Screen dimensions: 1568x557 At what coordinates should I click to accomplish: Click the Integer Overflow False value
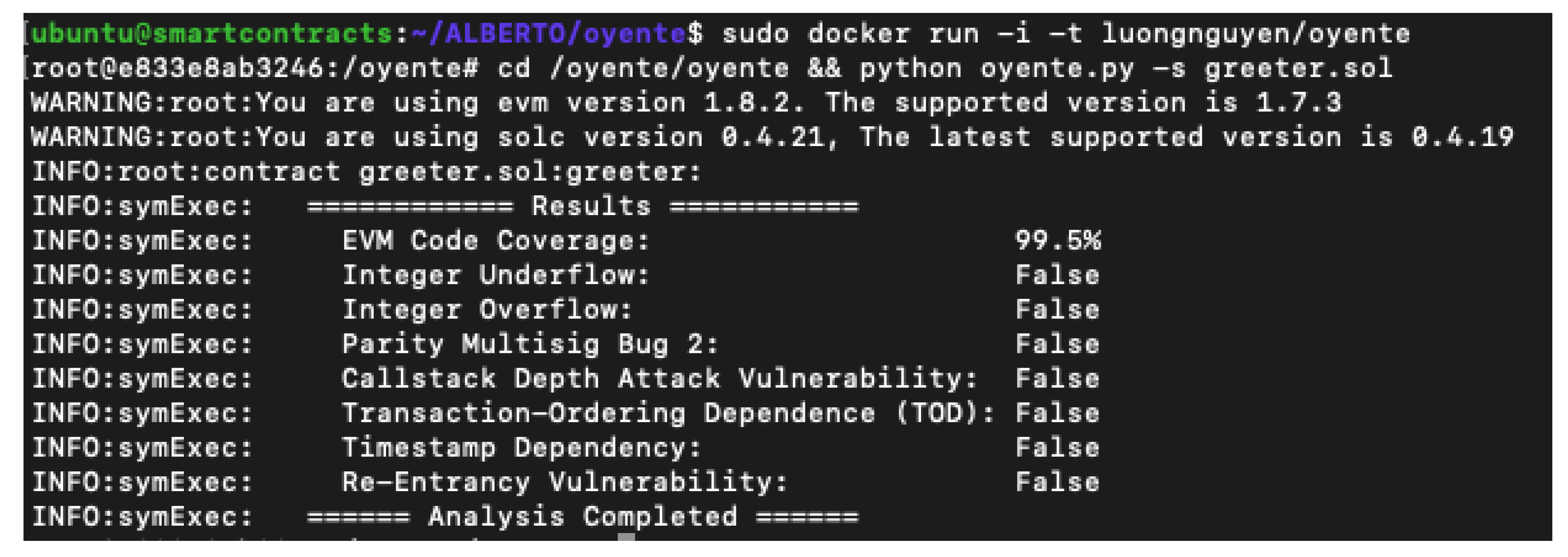(1057, 310)
